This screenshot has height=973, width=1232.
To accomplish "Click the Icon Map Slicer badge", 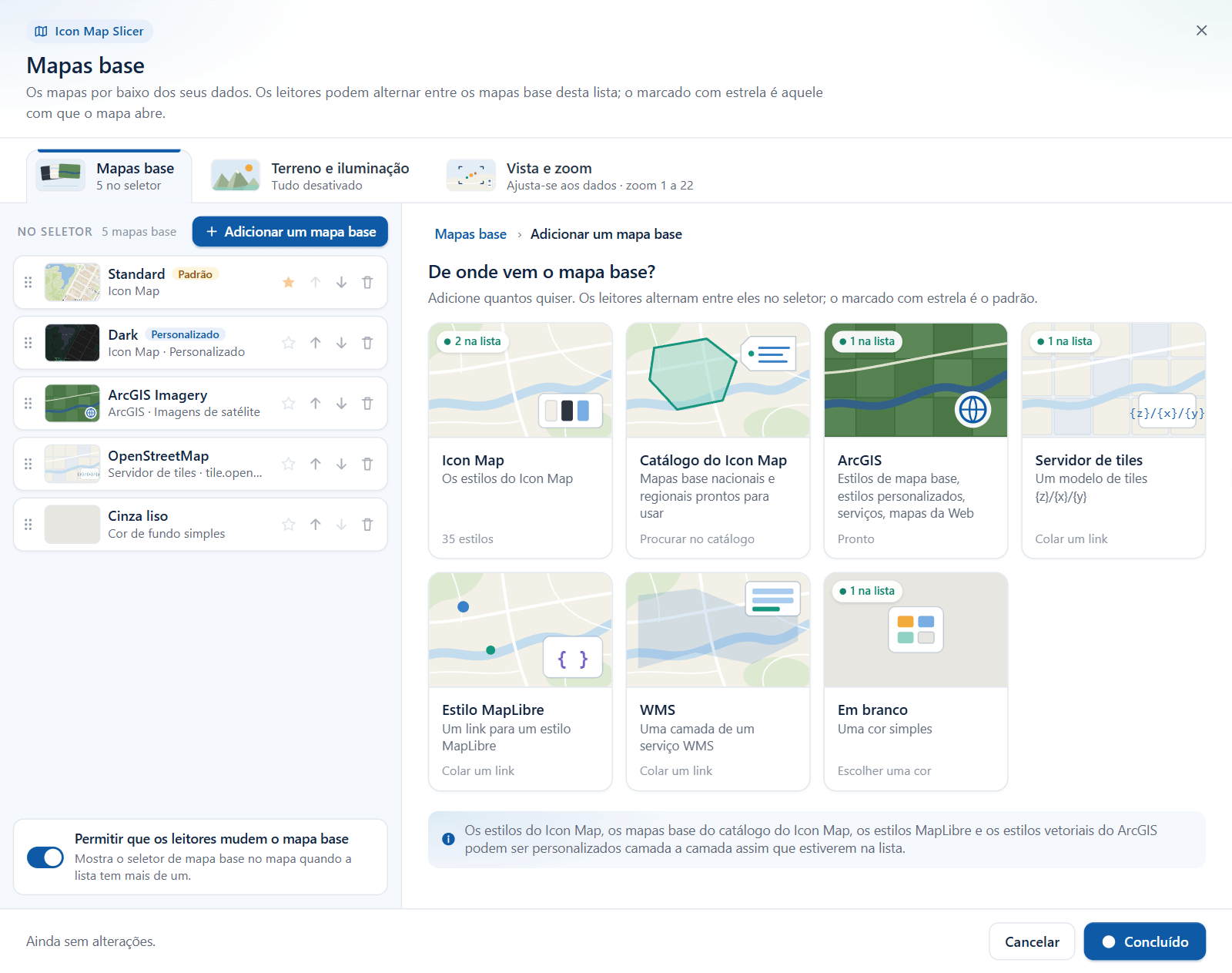I will pos(89,32).
